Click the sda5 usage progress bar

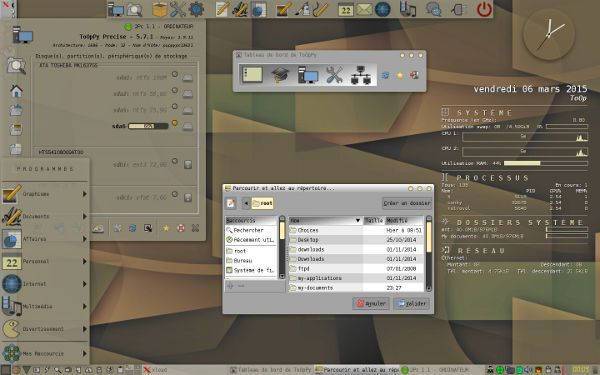coord(148,126)
